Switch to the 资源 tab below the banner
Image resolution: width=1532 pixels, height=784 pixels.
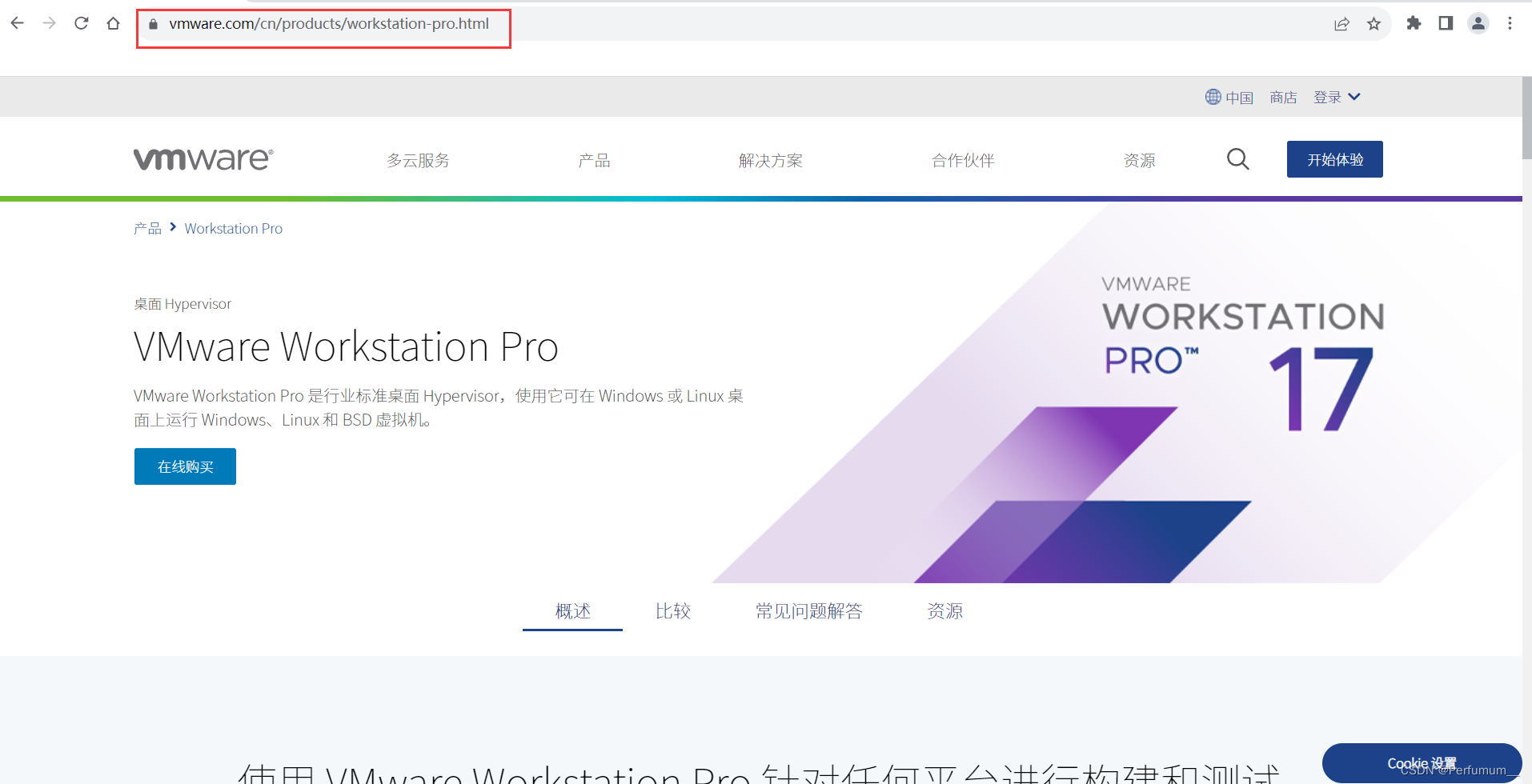pyautogui.click(x=944, y=611)
